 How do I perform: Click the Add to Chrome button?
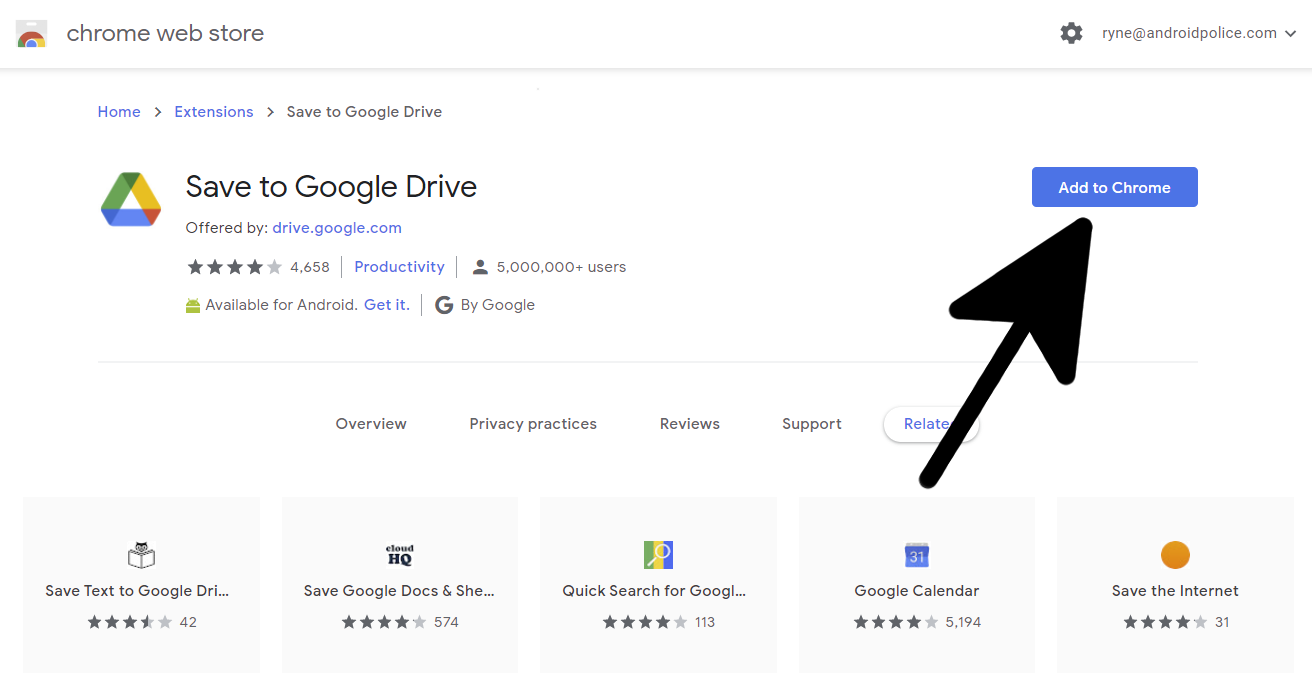[x=1114, y=187]
